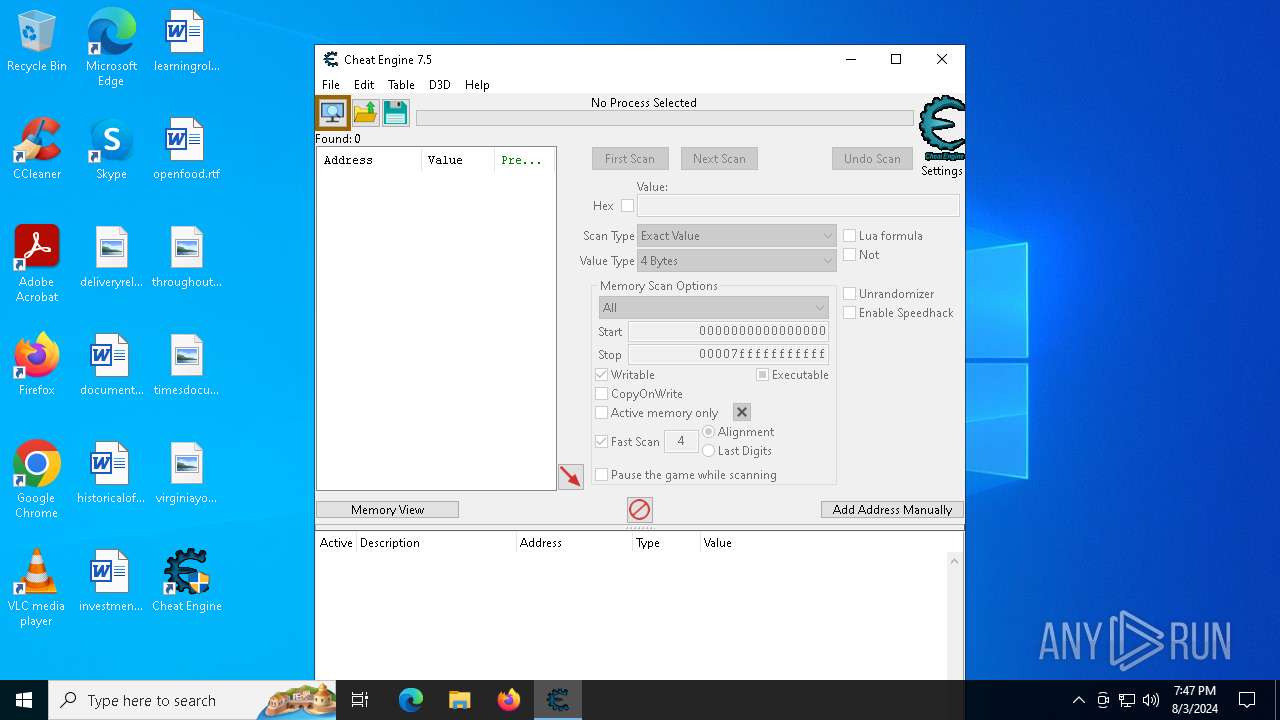Open Firefox desktop shortcut
The height and width of the screenshot is (720, 1280).
pos(37,365)
